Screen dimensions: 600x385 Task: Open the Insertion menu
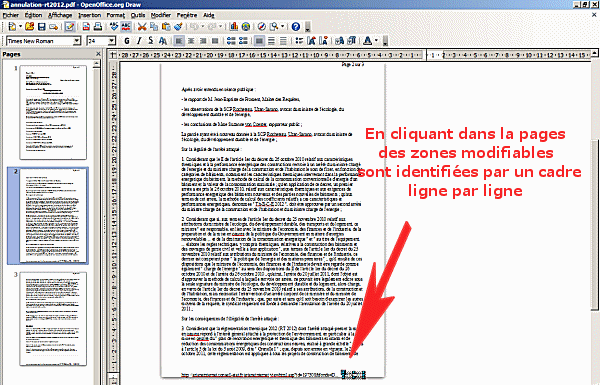(x=90, y=15)
